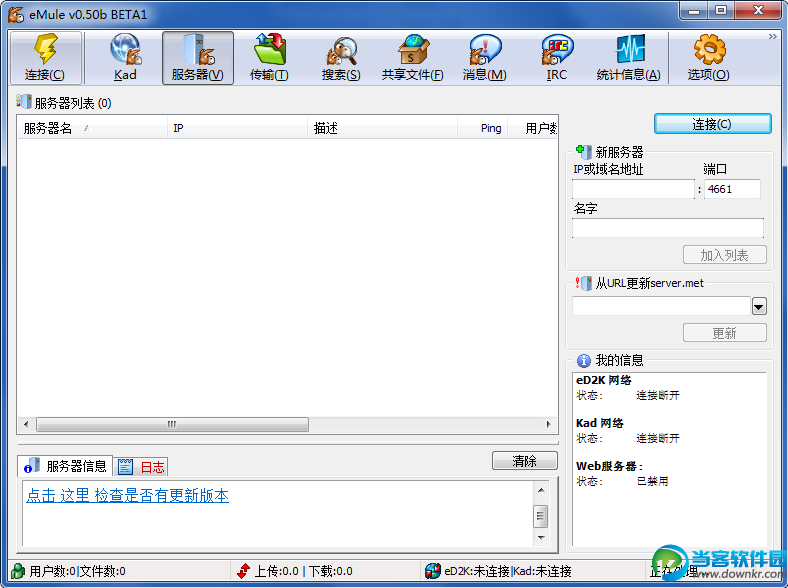This screenshot has width=788, height=588.
Task: Click server list horizontal scrollbar thumb
Action: 172,424
